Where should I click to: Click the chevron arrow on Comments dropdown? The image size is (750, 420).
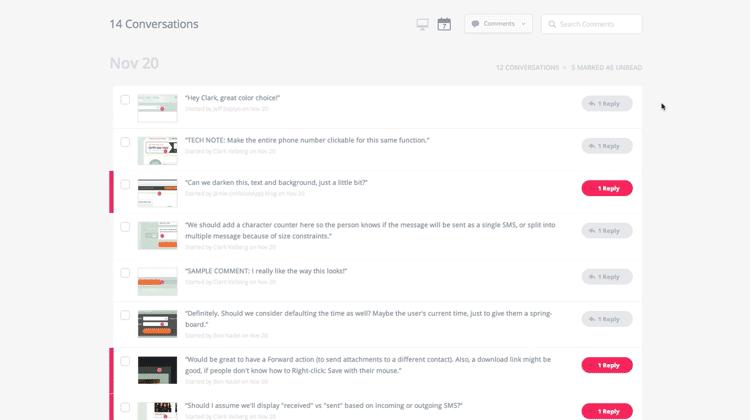point(523,24)
